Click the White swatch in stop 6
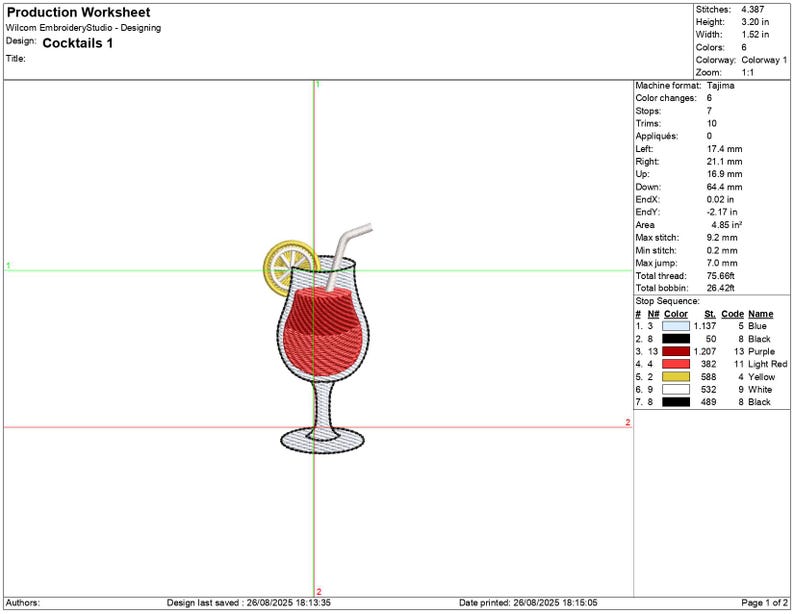This screenshot has height=614, width=794. pyautogui.click(x=676, y=389)
